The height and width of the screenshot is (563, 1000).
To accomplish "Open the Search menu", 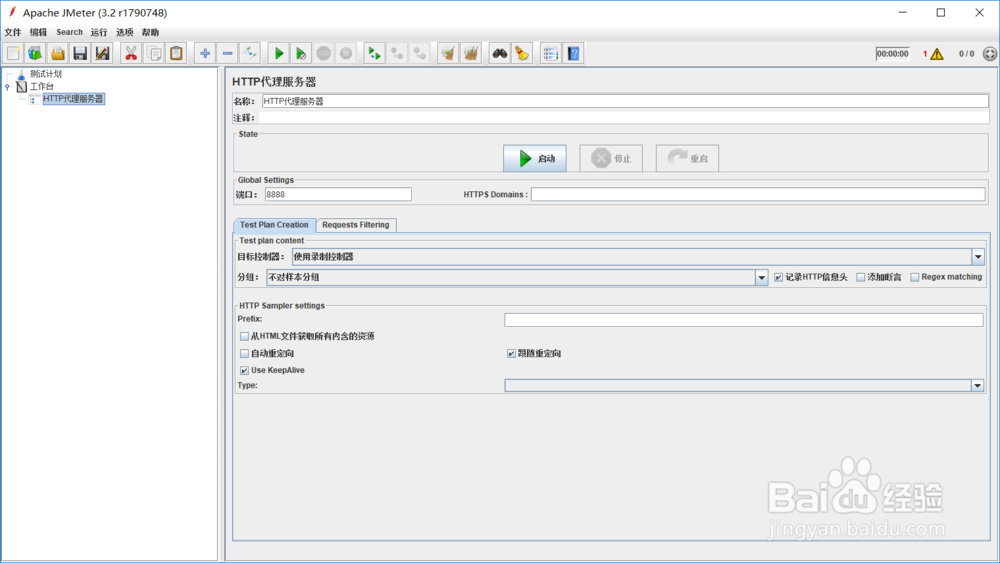I will pyautogui.click(x=70, y=32).
